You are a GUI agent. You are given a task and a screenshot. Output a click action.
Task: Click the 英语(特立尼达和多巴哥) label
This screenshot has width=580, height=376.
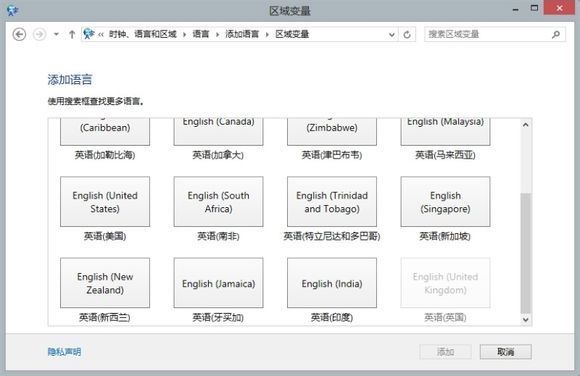pos(332,236)
